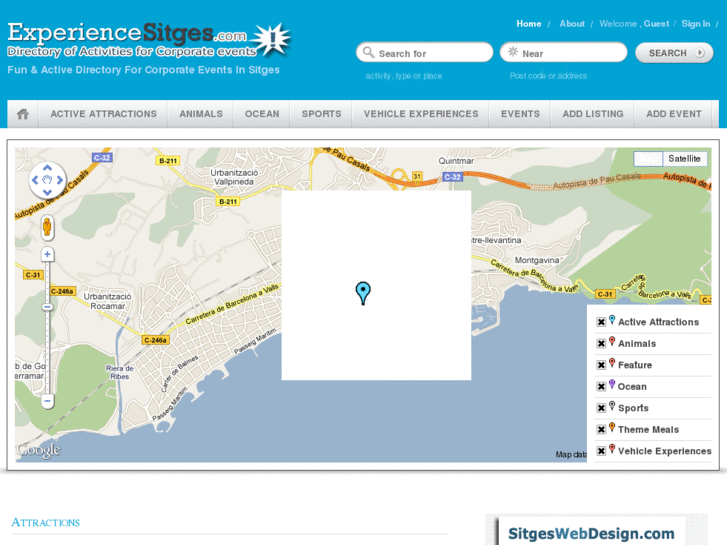Click the Sign In link
This screenshot has height=545, width=727.
click(695, 24)
